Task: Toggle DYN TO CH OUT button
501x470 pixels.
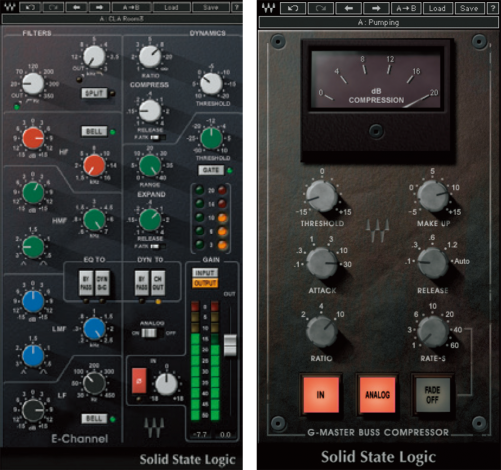Action: (158, 283)
